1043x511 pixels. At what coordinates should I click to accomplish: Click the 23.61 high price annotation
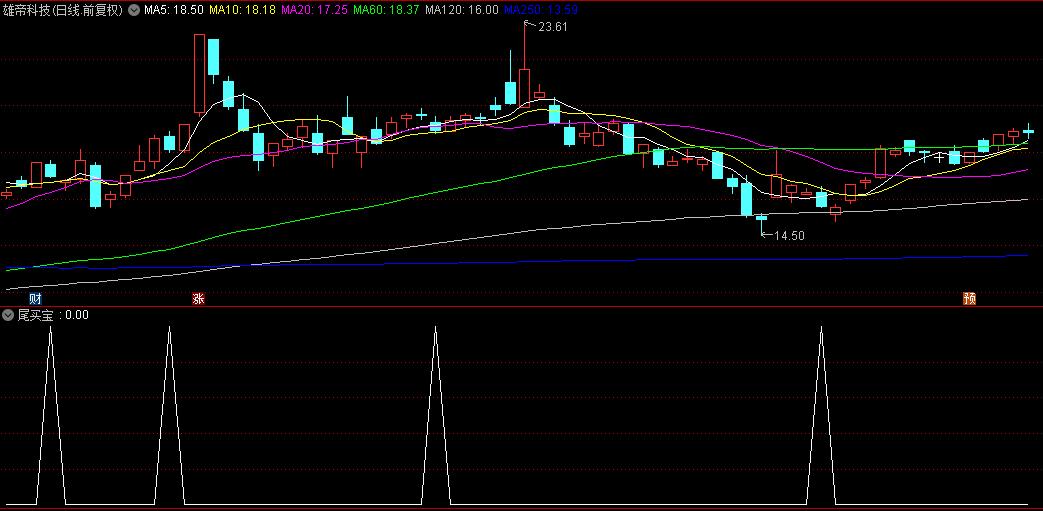click(x=552, y=27)
